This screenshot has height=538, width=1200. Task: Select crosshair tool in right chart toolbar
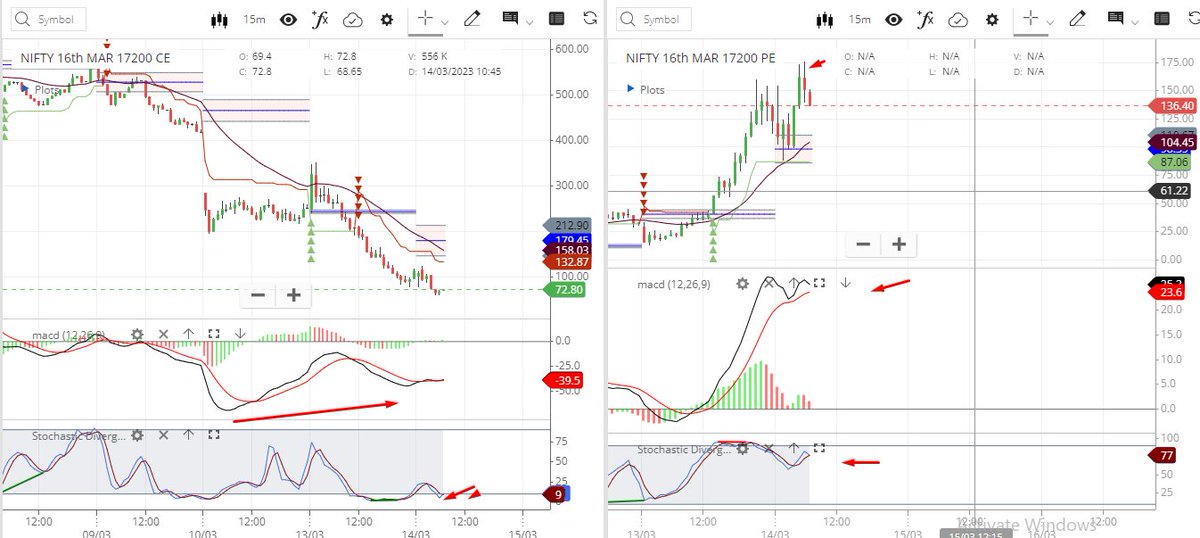click(1030, 19)
